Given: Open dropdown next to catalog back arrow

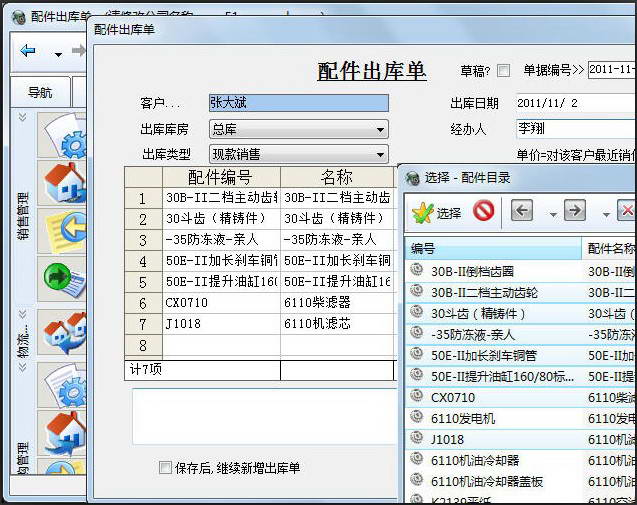Looking at the screenshot, I should tap(553, 215).
